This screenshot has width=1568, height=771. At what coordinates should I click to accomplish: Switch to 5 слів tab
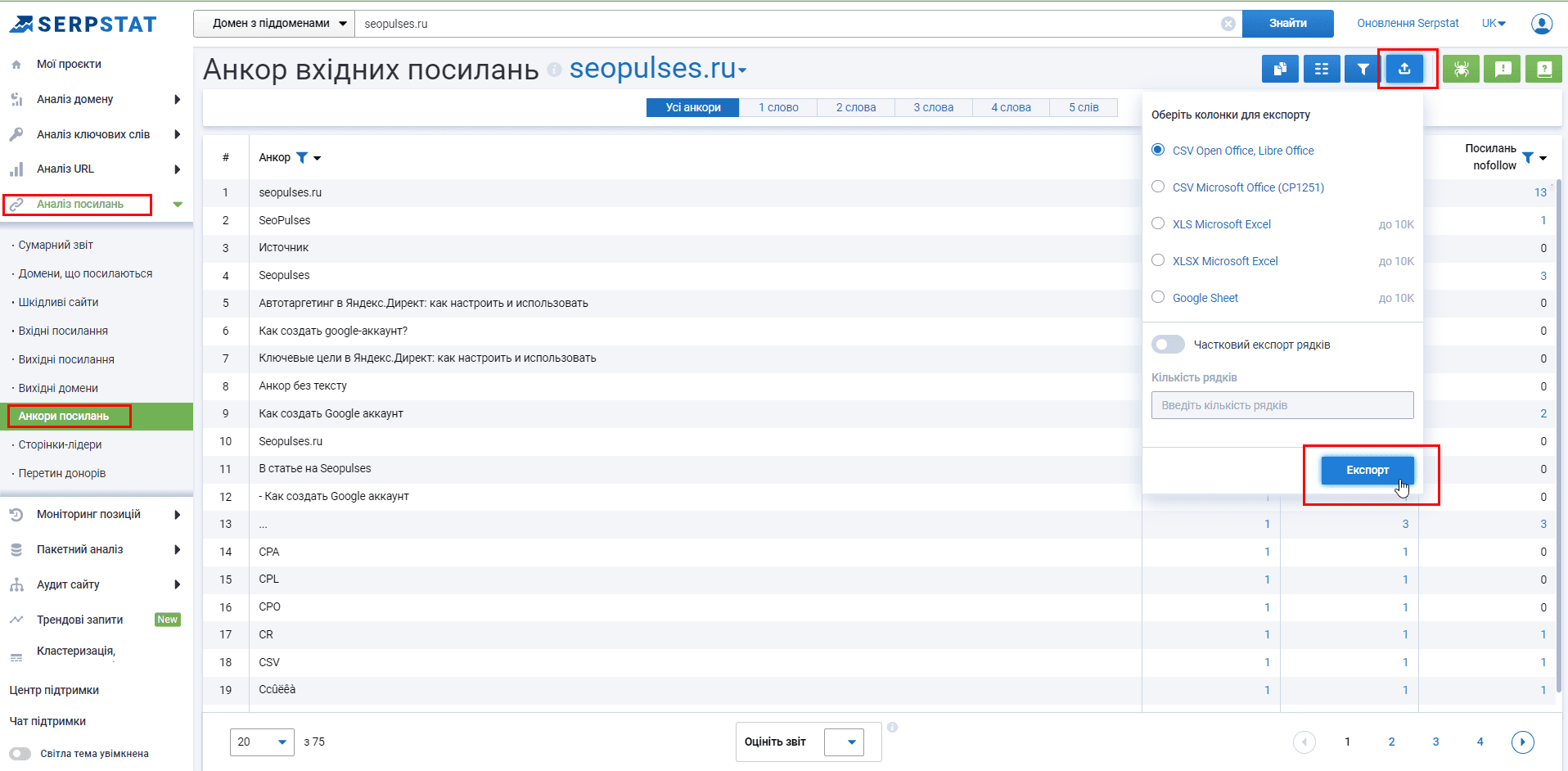point(1084,107)
